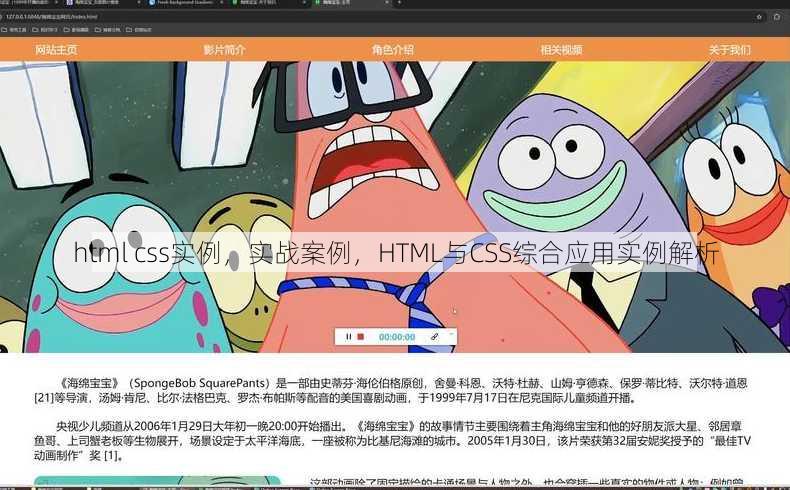Bookmark this page with star icon
Image resolution: width=790 pixels, height=490 pixels.
[x=759, y=17]
